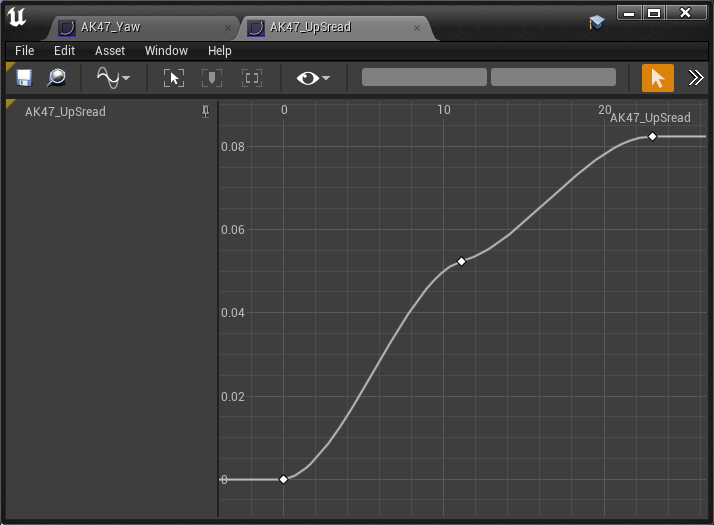
Task: Open the Window menu
Action: tap(166, 51)
